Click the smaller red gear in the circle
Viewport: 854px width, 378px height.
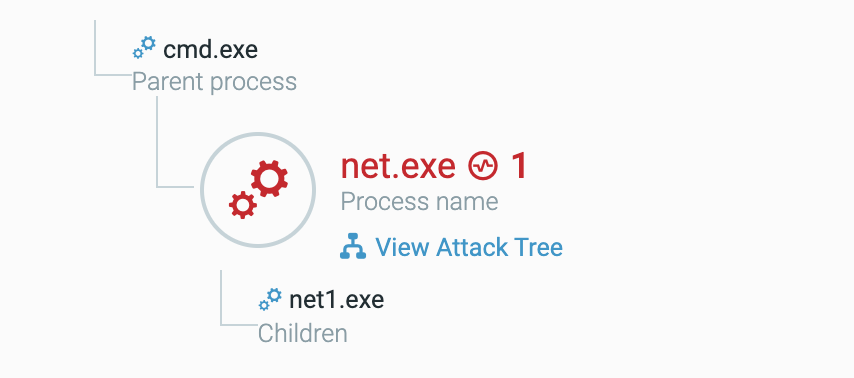(242, 205)
